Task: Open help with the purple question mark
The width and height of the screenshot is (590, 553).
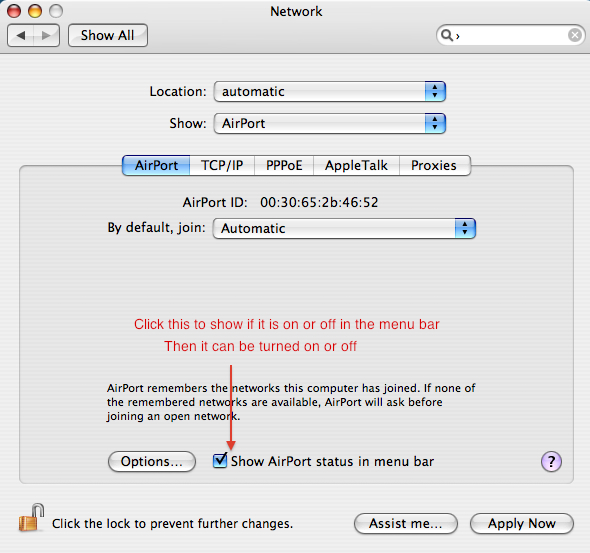Action: pyautogui.click(x=551, y=461)
